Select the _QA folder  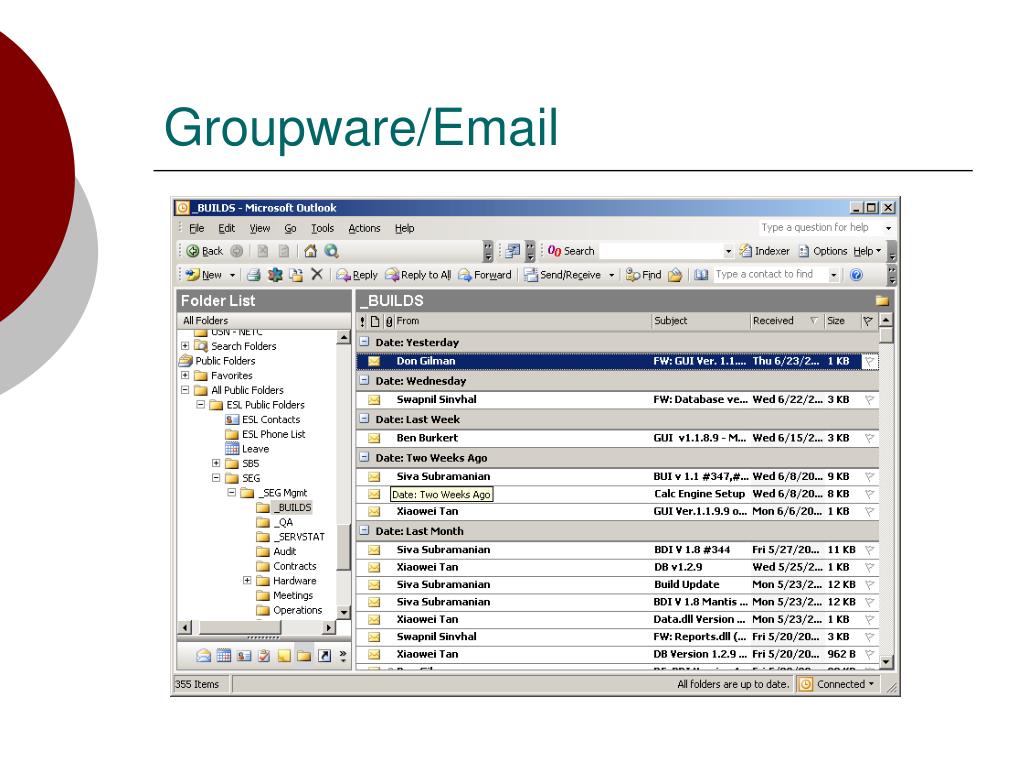point(283,522)
